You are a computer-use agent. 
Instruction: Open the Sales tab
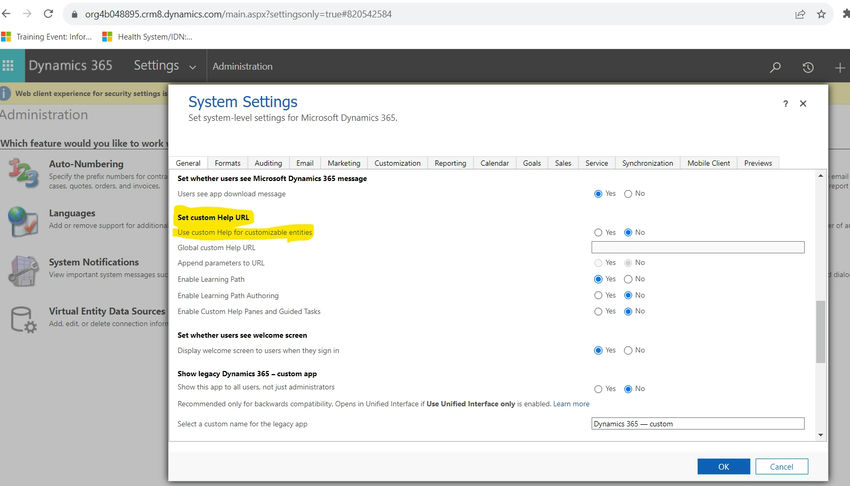[563, 163]
